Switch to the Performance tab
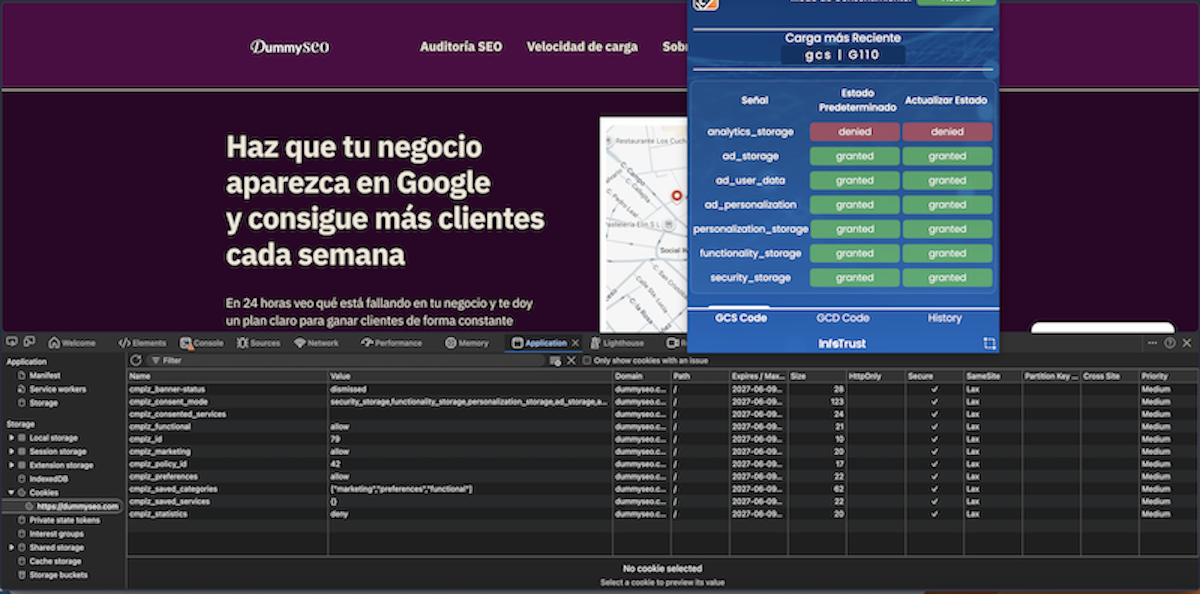Screen dimensions: 1200x594 point(392,343)
